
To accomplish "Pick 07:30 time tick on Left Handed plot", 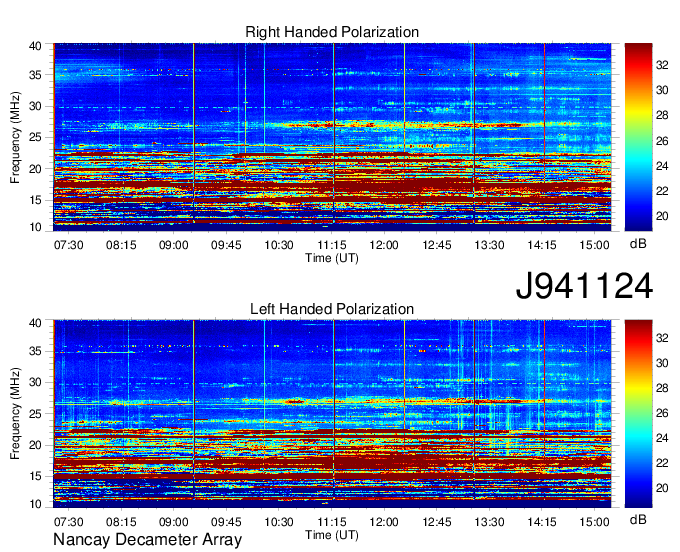I will (69, 522).
